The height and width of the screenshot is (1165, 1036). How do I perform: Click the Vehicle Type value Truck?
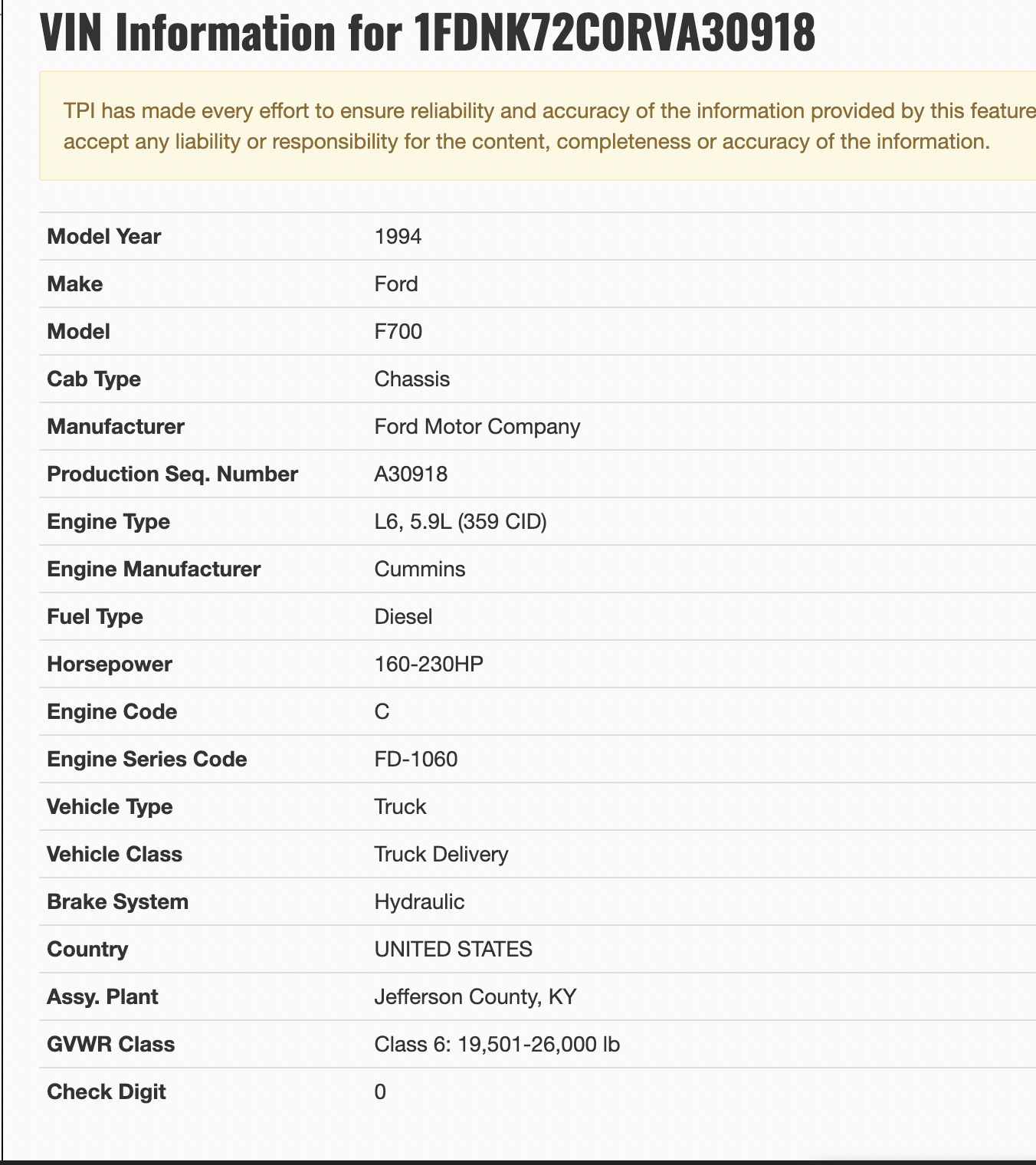point(400,806)
